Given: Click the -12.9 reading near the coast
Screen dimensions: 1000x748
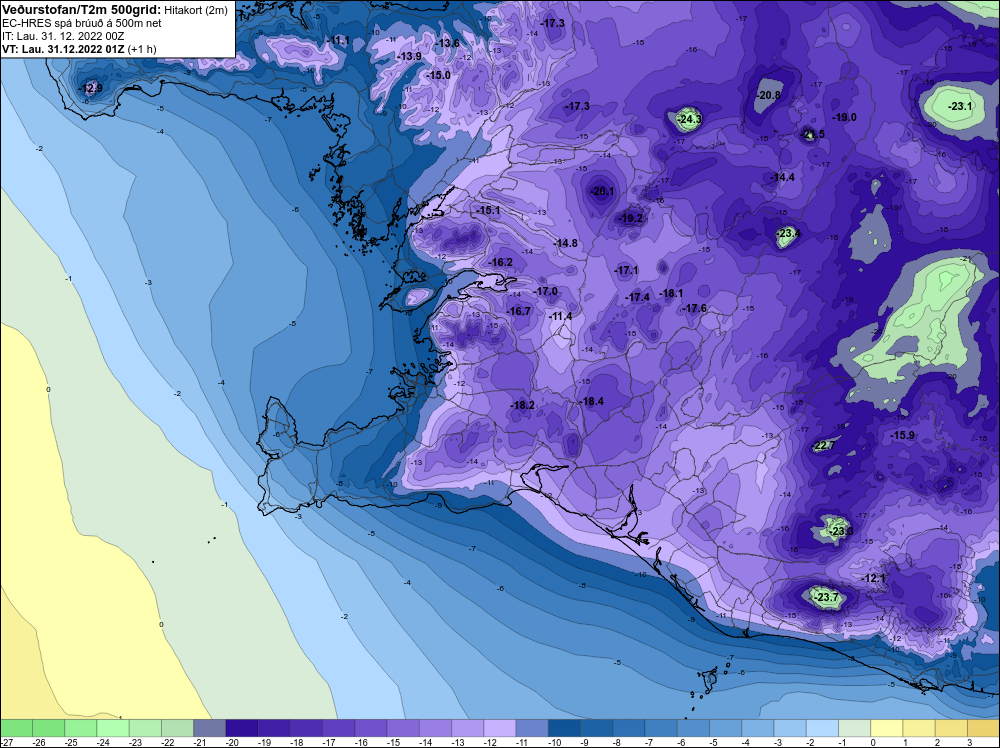Looking at the screenshot, I should 91,88.
